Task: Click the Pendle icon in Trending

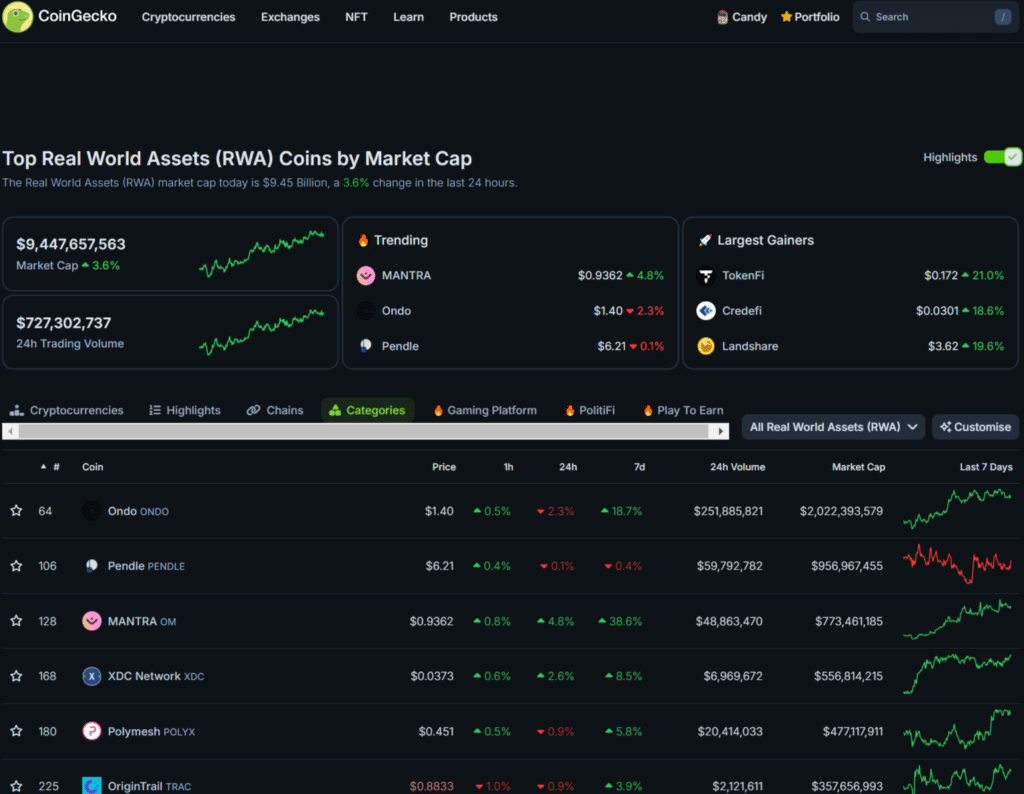Action: click(366, 346)
